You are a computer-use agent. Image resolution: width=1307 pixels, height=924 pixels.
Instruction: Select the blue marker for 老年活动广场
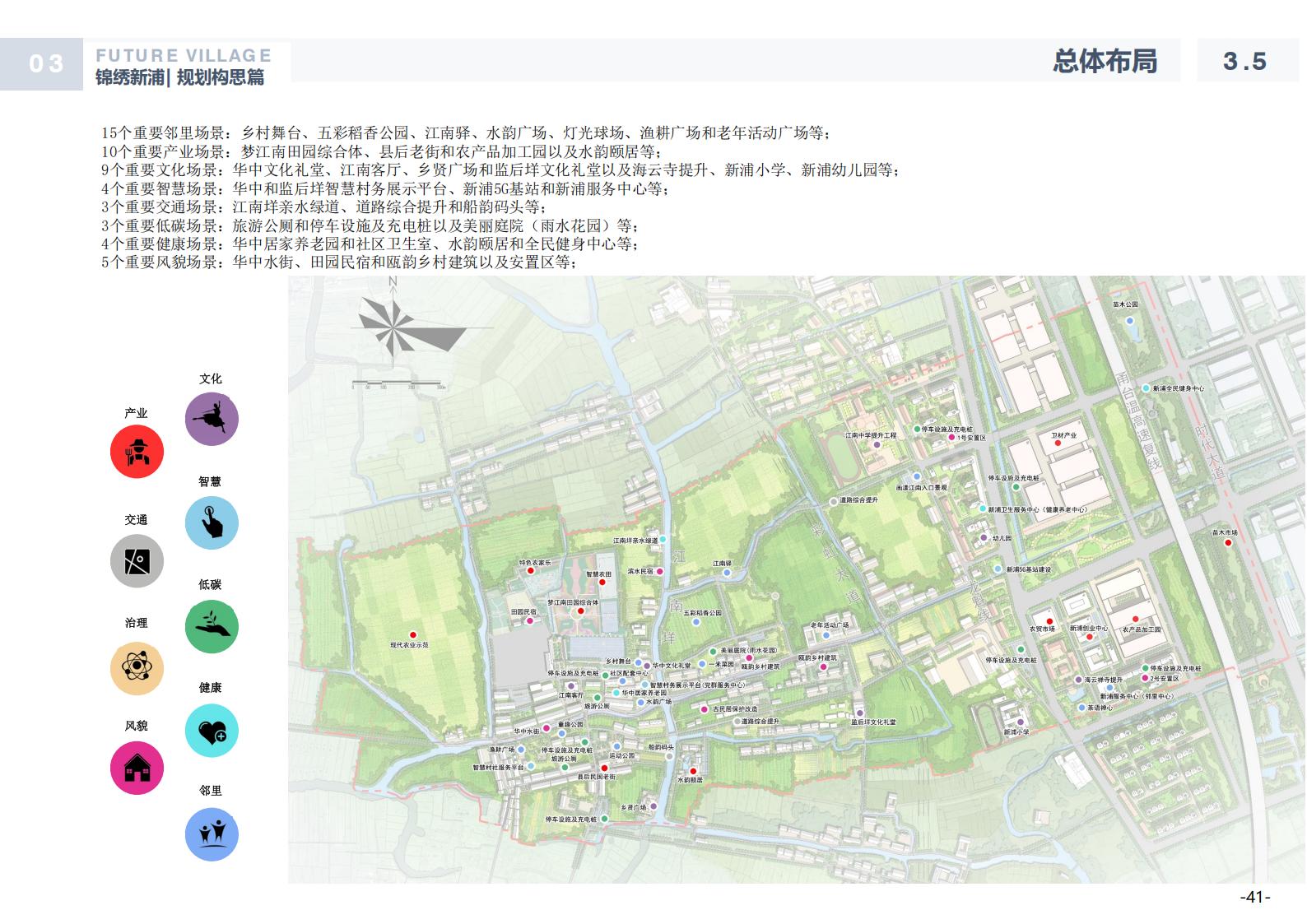point(826,635)
